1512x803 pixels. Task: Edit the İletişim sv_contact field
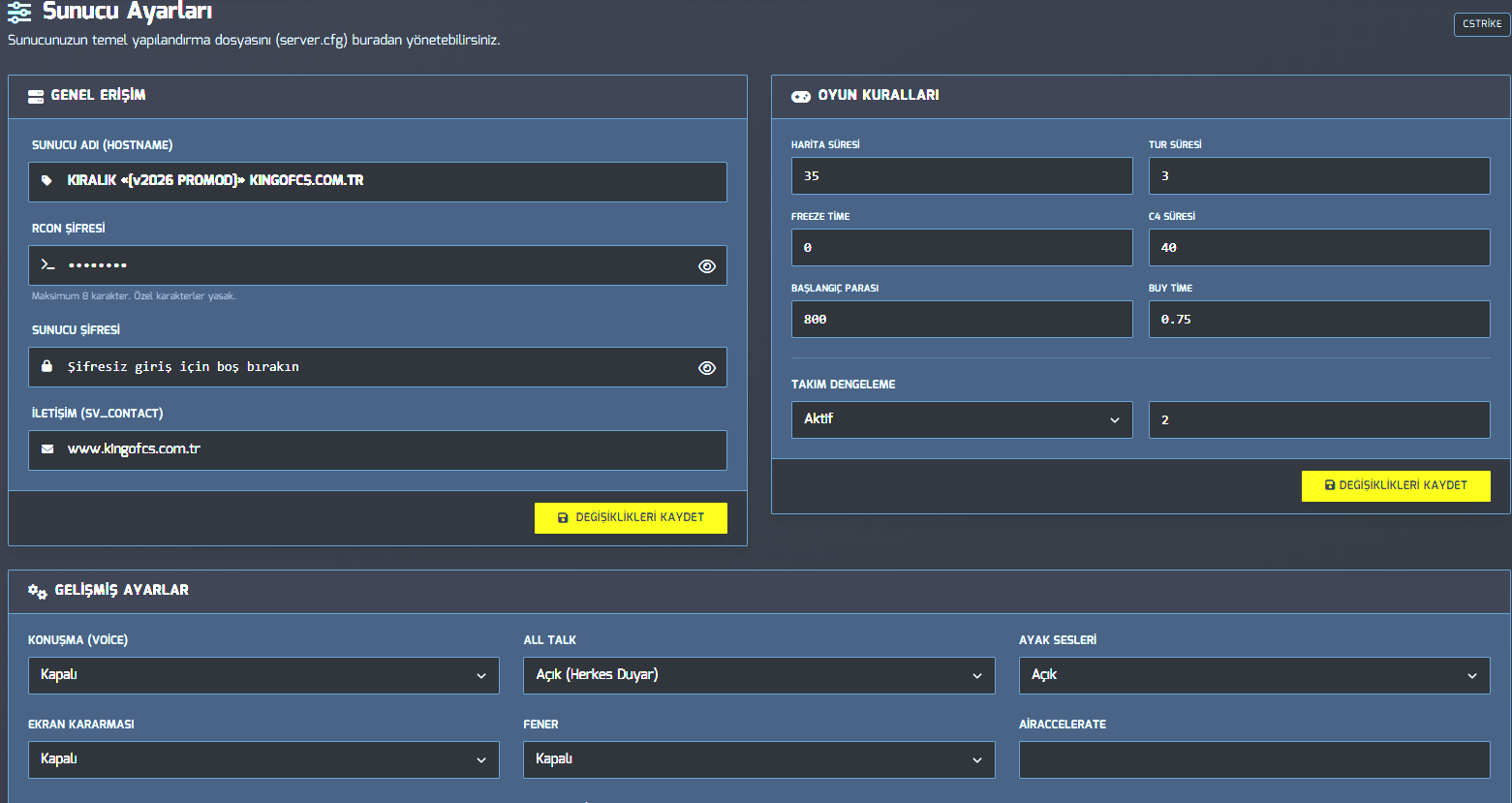coord(378,450)
